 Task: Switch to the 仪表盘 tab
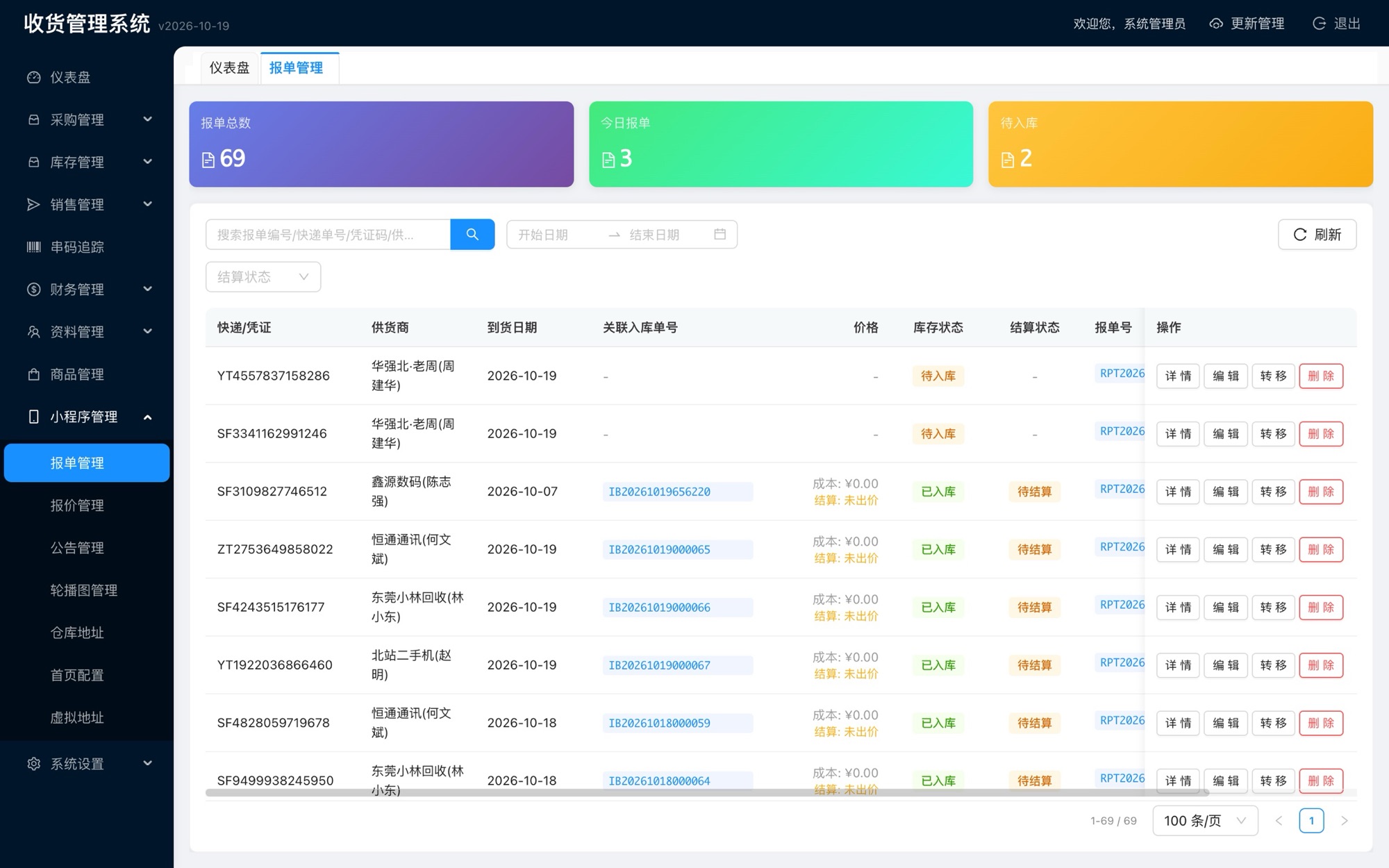[x=229, y=67]
